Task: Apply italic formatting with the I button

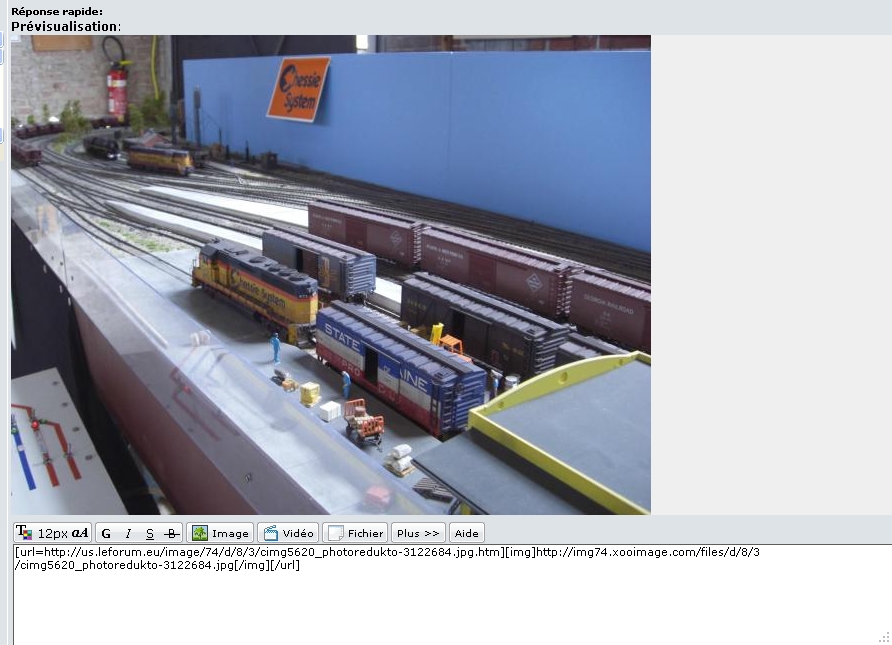Action: (x=128, y=533)
